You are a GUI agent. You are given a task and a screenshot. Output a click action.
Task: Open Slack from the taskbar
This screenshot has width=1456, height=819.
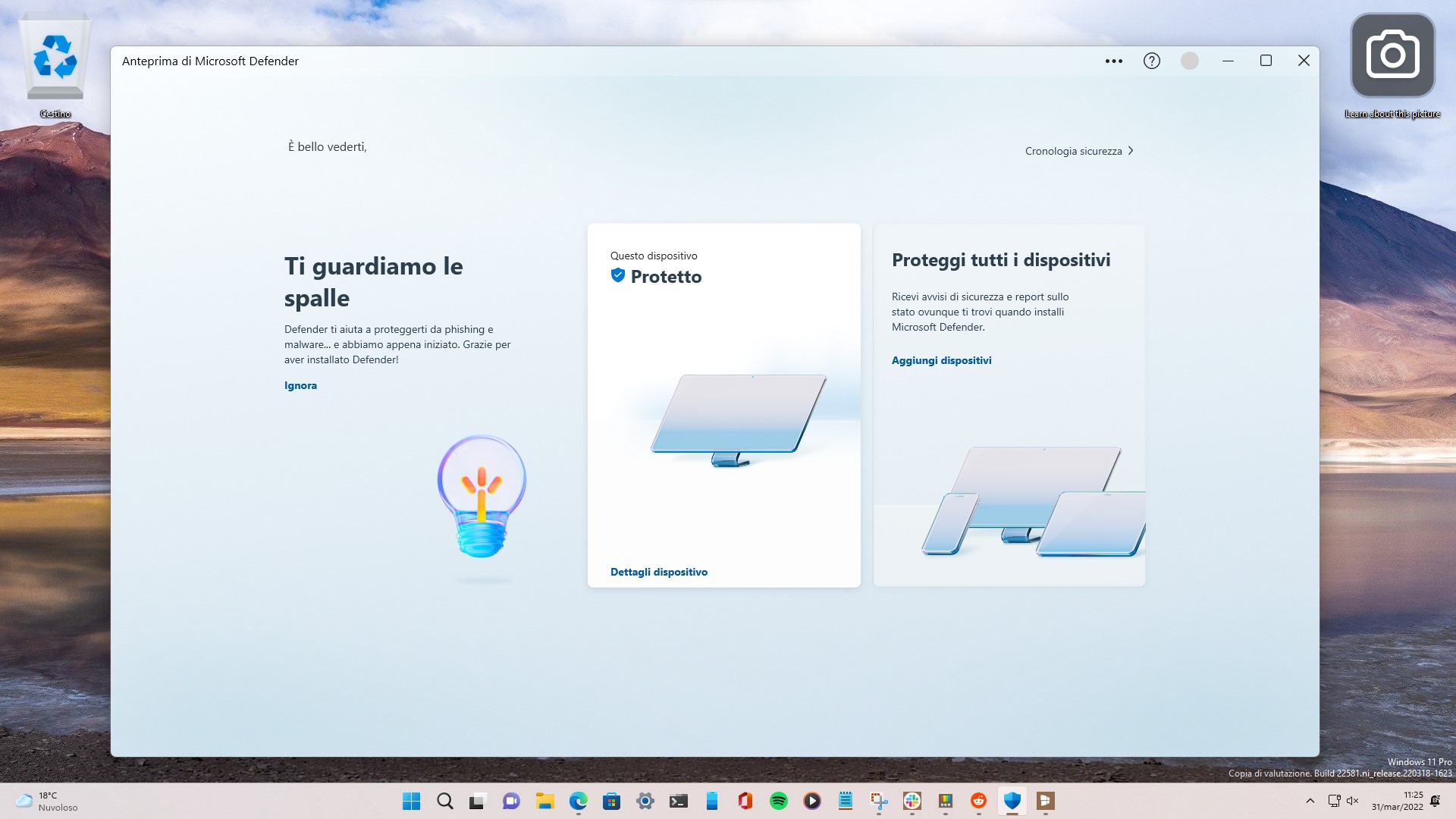[x=912, y=801]
